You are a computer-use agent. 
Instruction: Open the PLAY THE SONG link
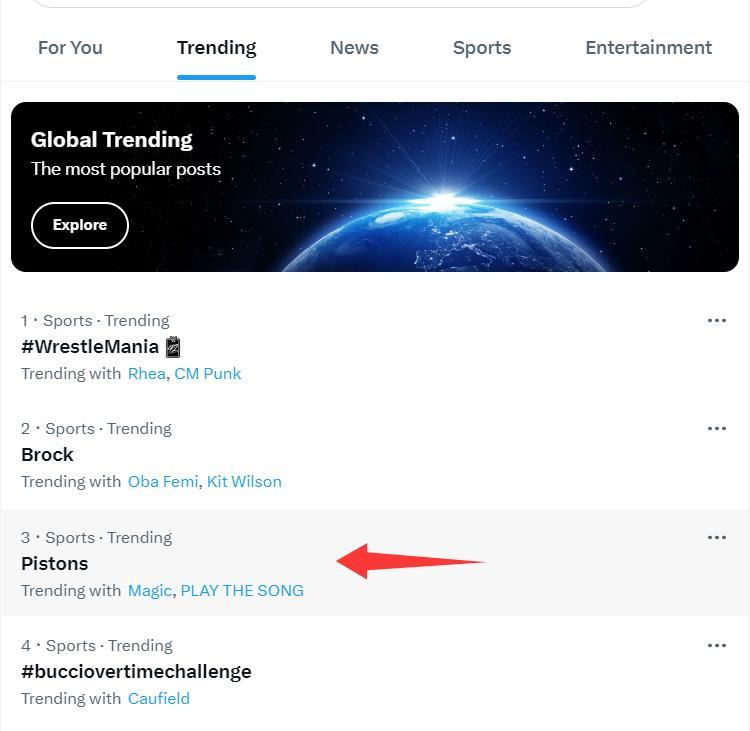point(242,591)
